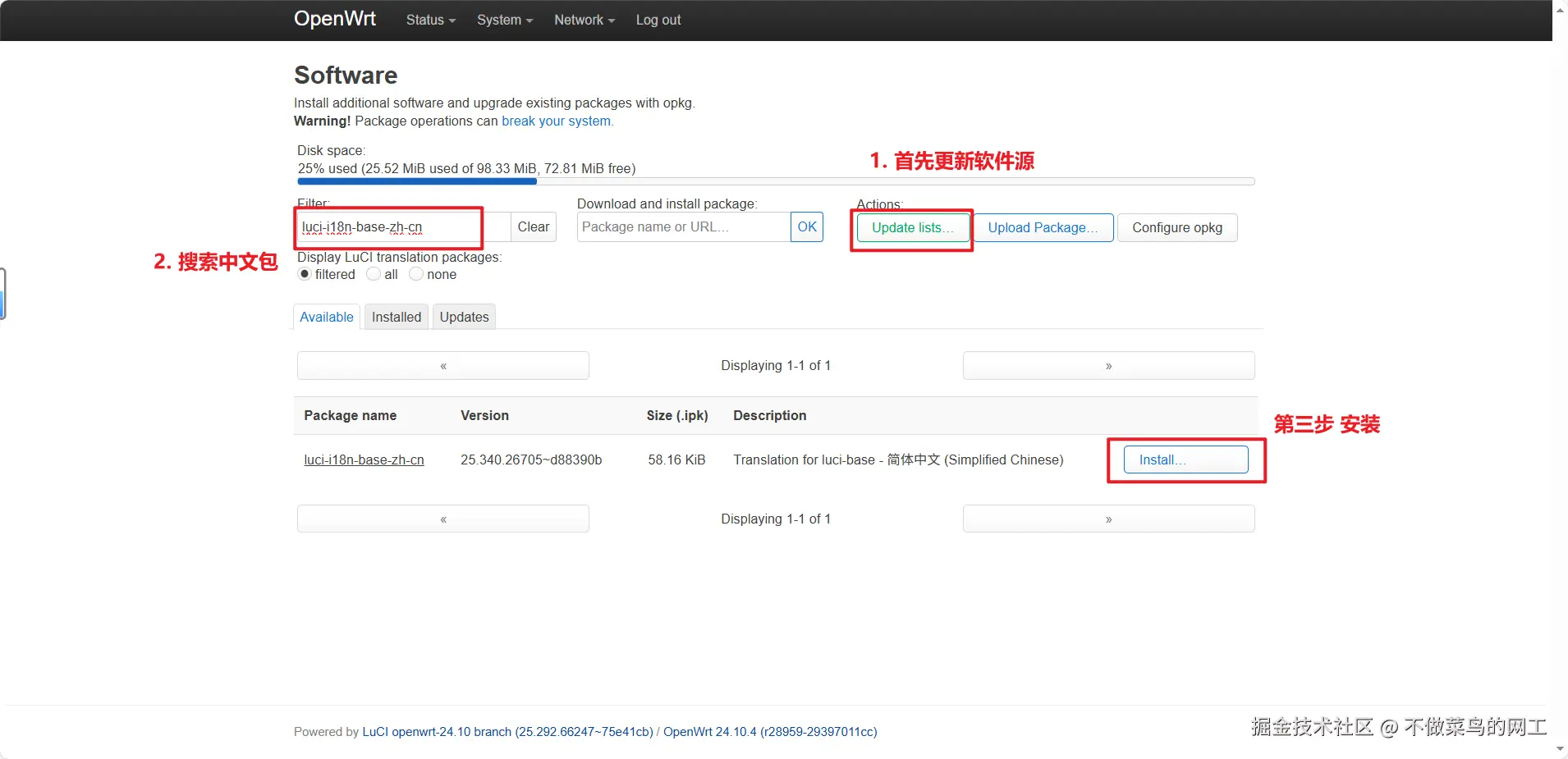Image resolution: width=1568 pixels, height=759 pixels.
Task: Open the LuCI openwrt-24.10 branch footer link
Action: click(507, 732)
